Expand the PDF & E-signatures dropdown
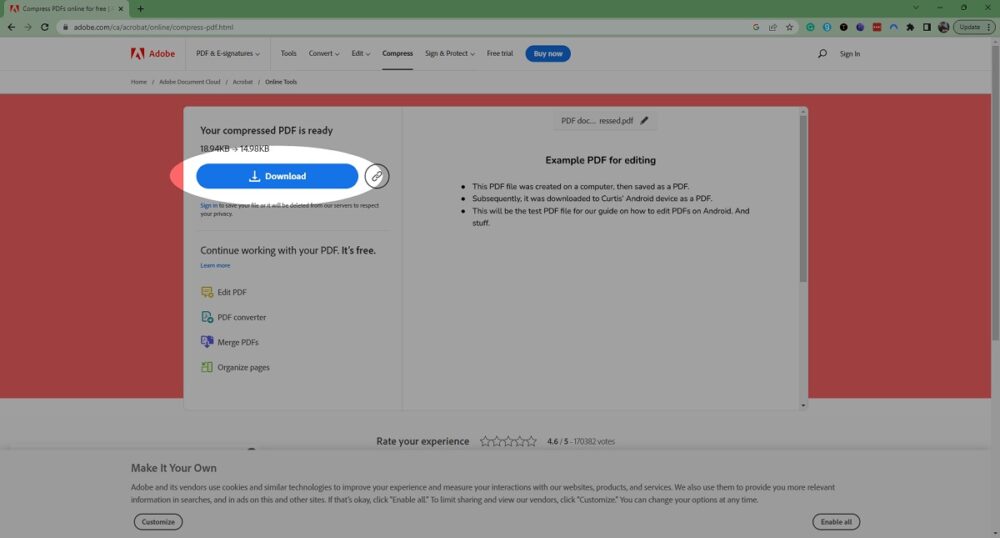The image size is (1000, 538). (228, 54)
